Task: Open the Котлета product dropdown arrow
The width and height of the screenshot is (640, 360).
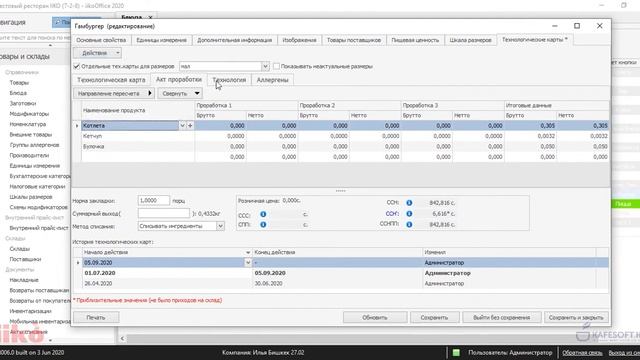Action: click(x=182, y=126)
